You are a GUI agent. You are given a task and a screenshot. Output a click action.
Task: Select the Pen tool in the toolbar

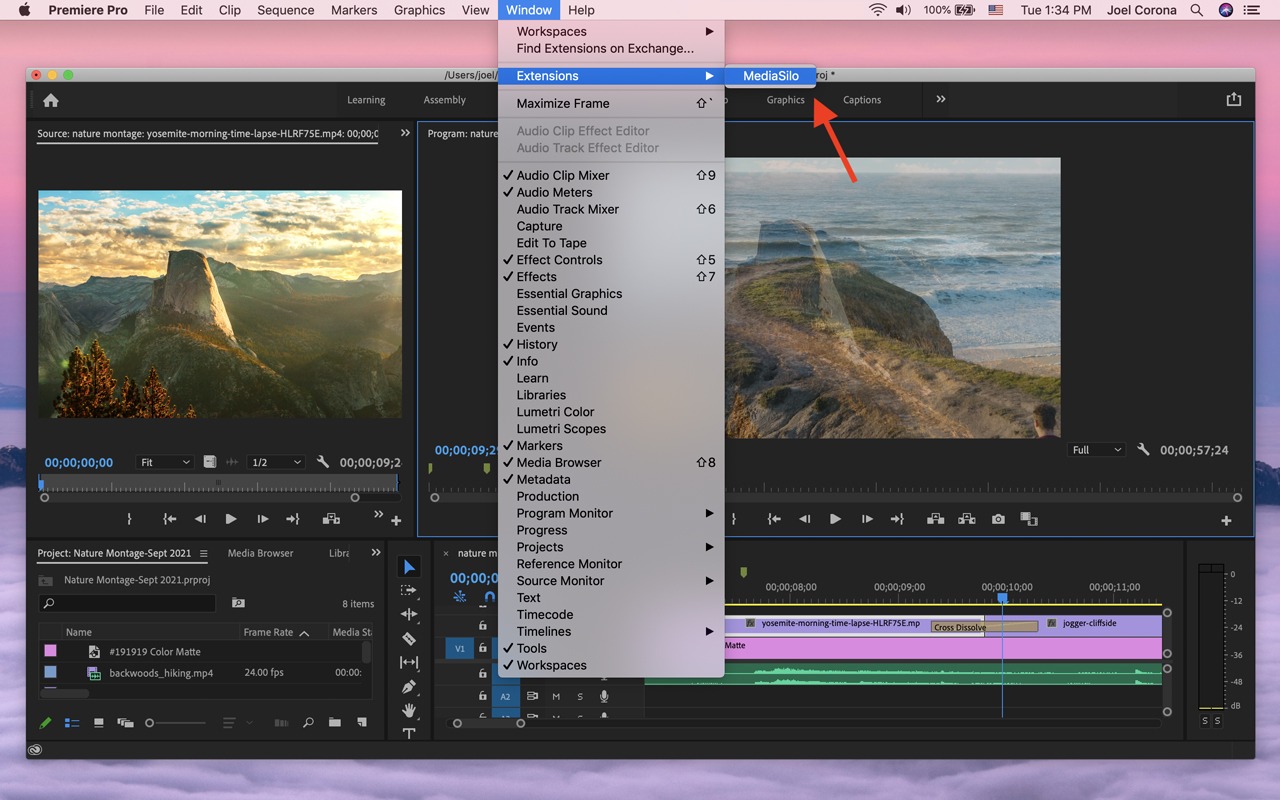point(409,687)
